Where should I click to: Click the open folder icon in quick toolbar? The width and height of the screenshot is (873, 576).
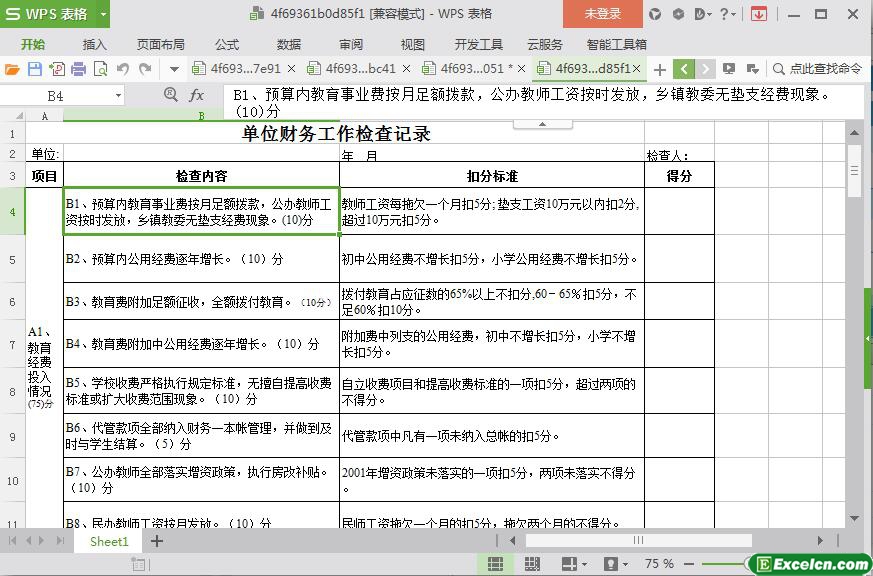(12, 69)
